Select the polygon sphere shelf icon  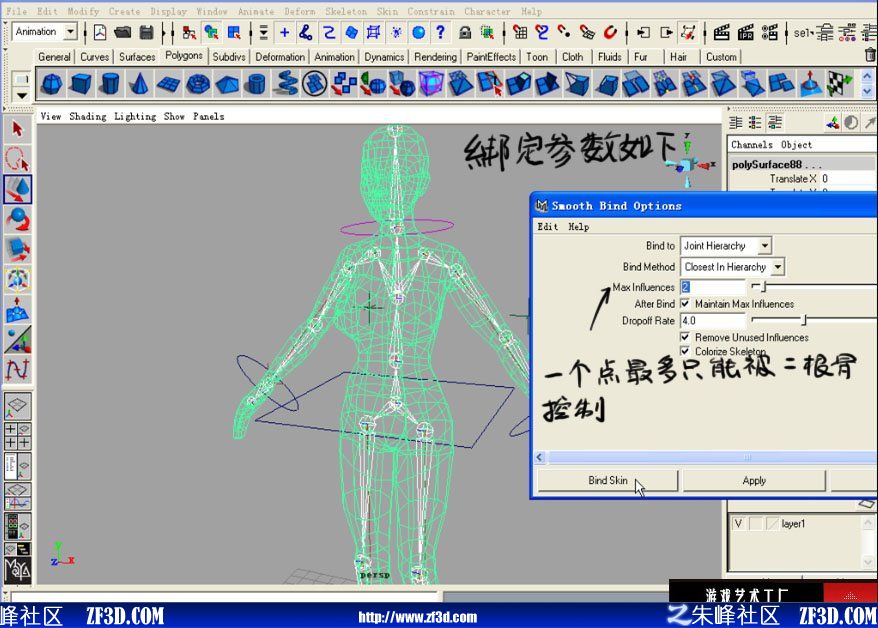[x=52, y=85]
